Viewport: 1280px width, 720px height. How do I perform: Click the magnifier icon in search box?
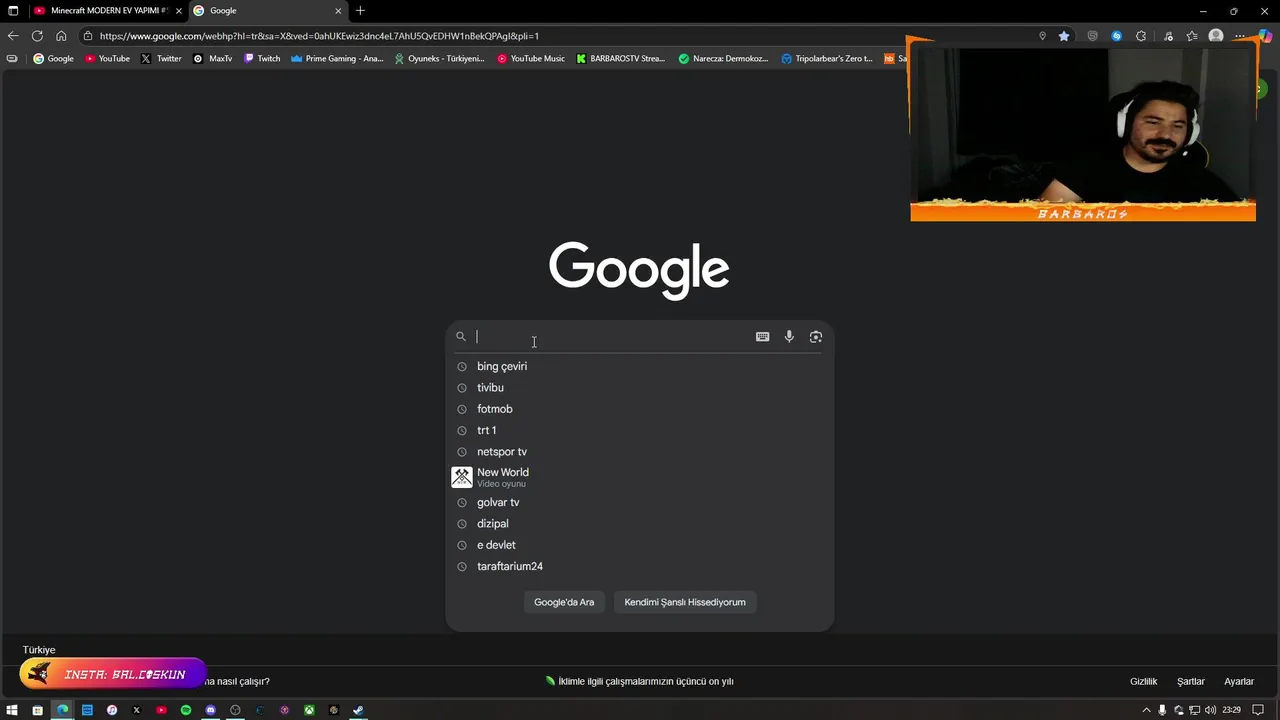(461, 337)
